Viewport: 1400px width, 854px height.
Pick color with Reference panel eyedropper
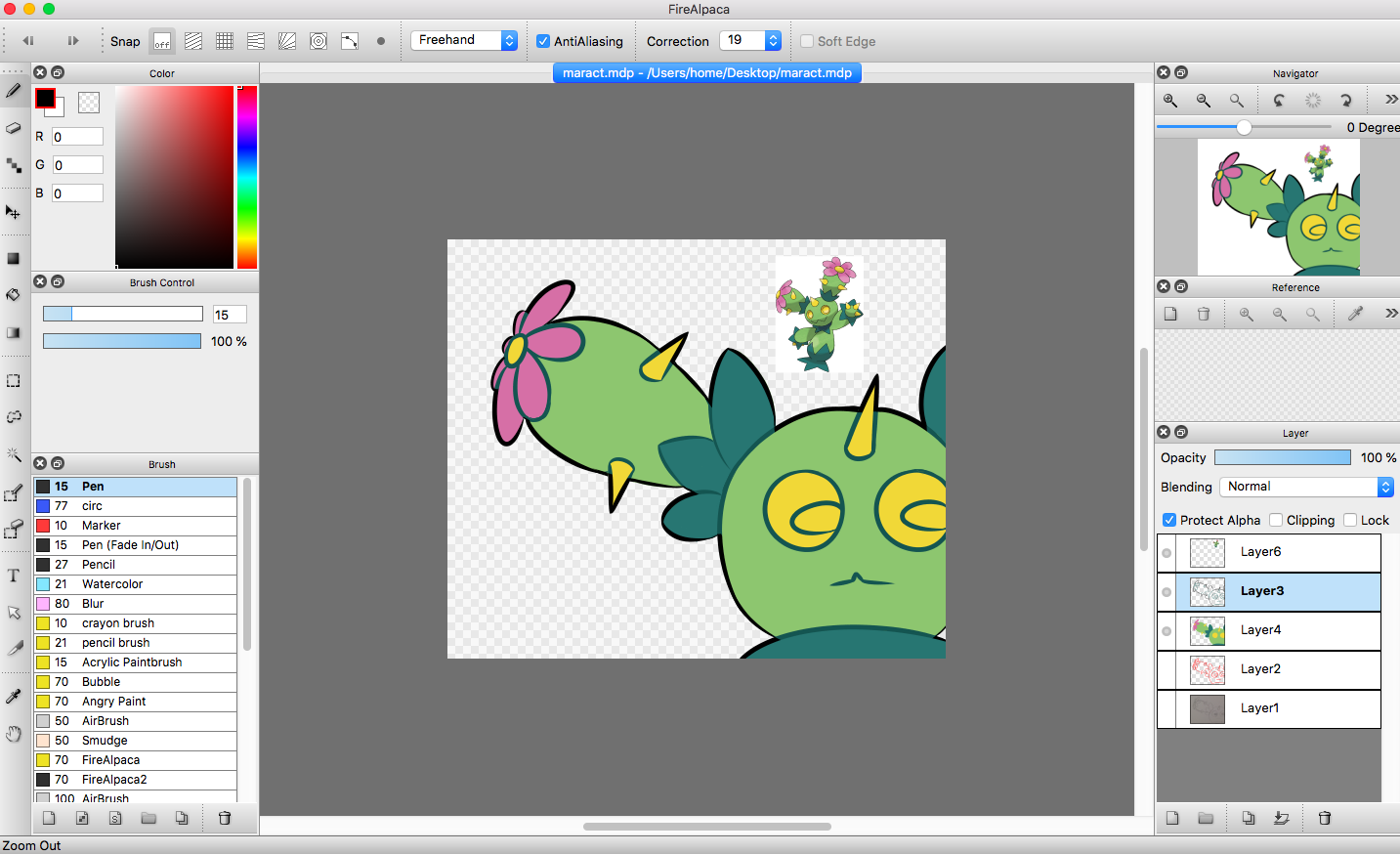coord(1355,314)
